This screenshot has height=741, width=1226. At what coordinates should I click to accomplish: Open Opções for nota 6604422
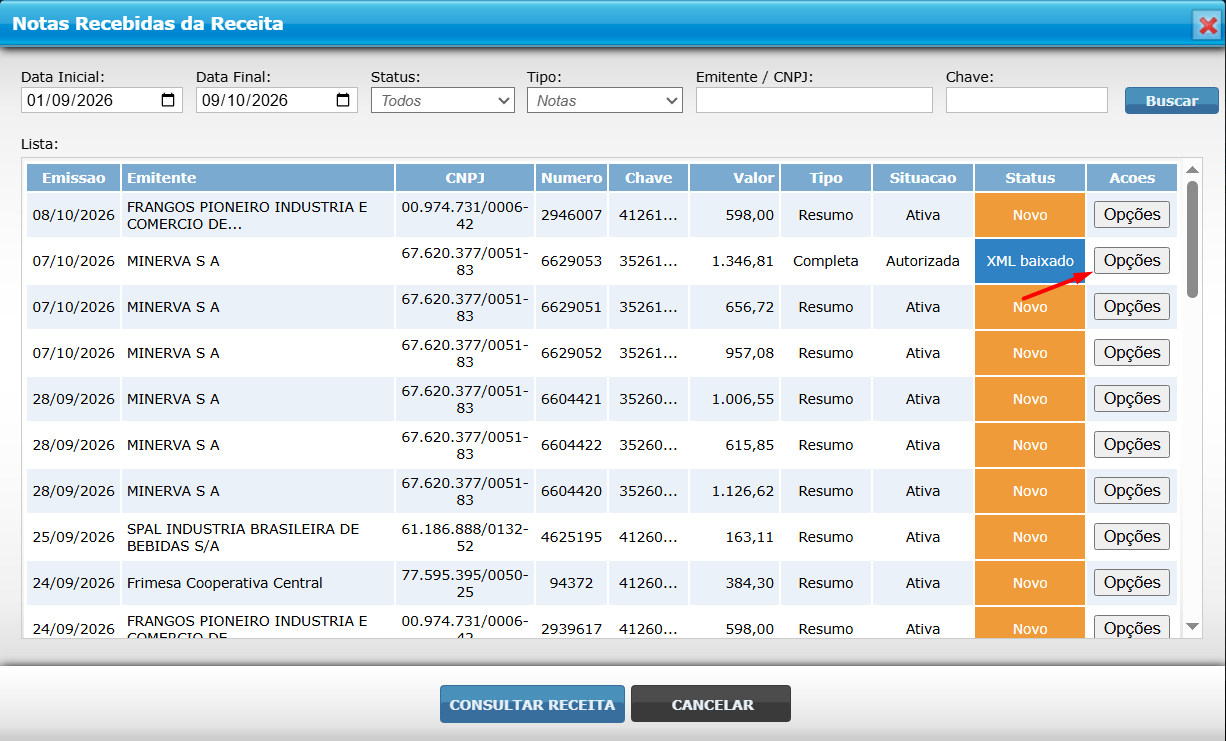point(1132,445)
